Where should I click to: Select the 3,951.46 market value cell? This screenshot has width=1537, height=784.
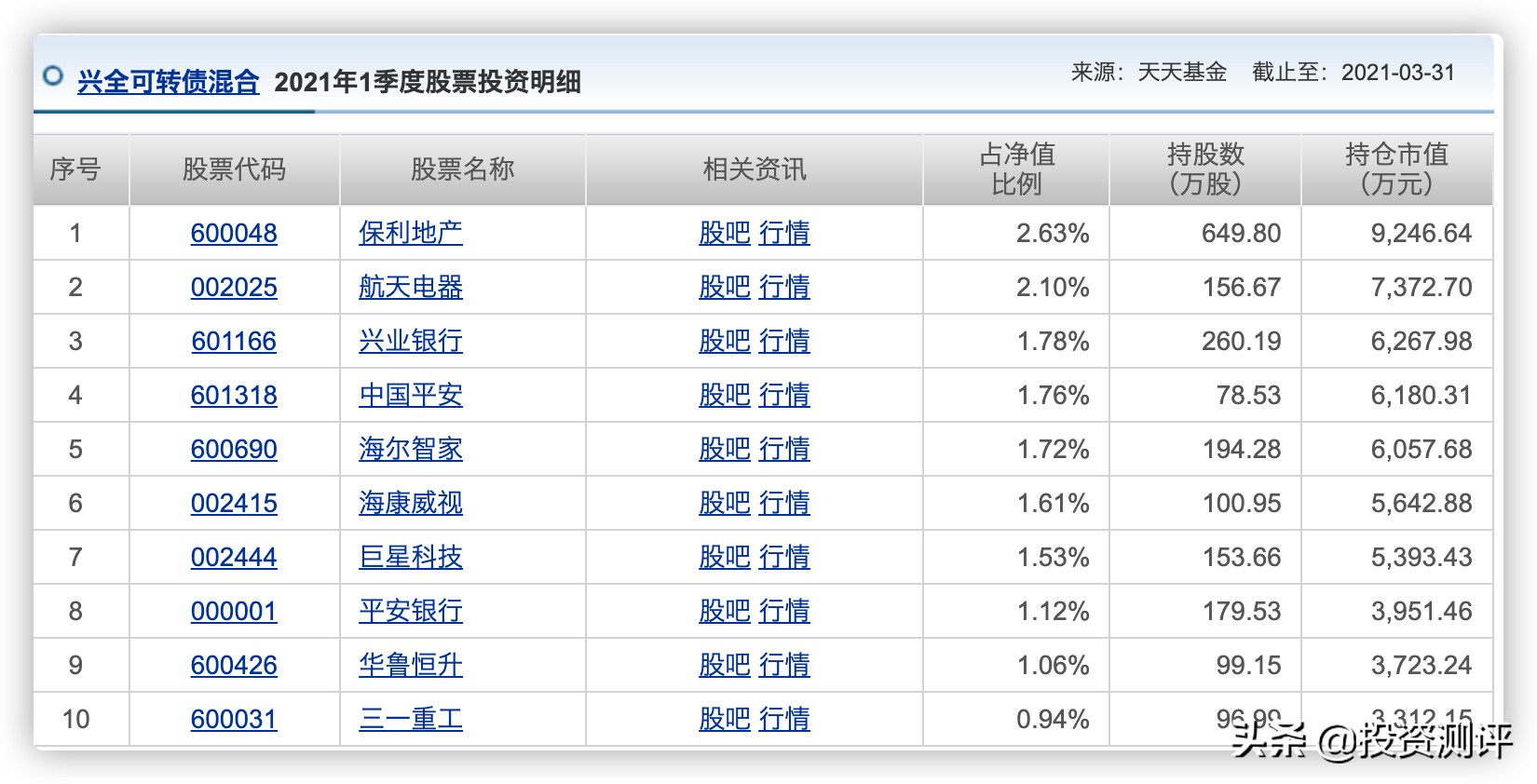point(1397,611)
